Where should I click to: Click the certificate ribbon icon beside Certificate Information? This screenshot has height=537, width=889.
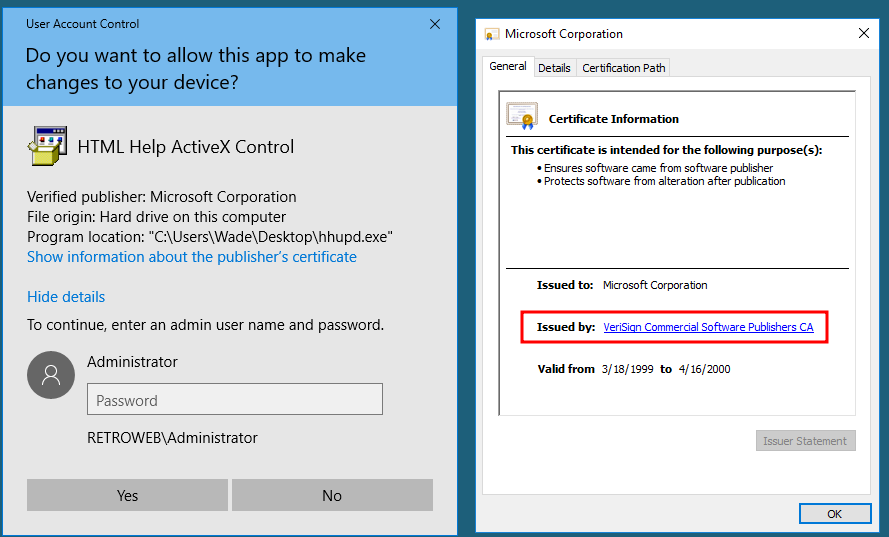(x=521, y=117)
